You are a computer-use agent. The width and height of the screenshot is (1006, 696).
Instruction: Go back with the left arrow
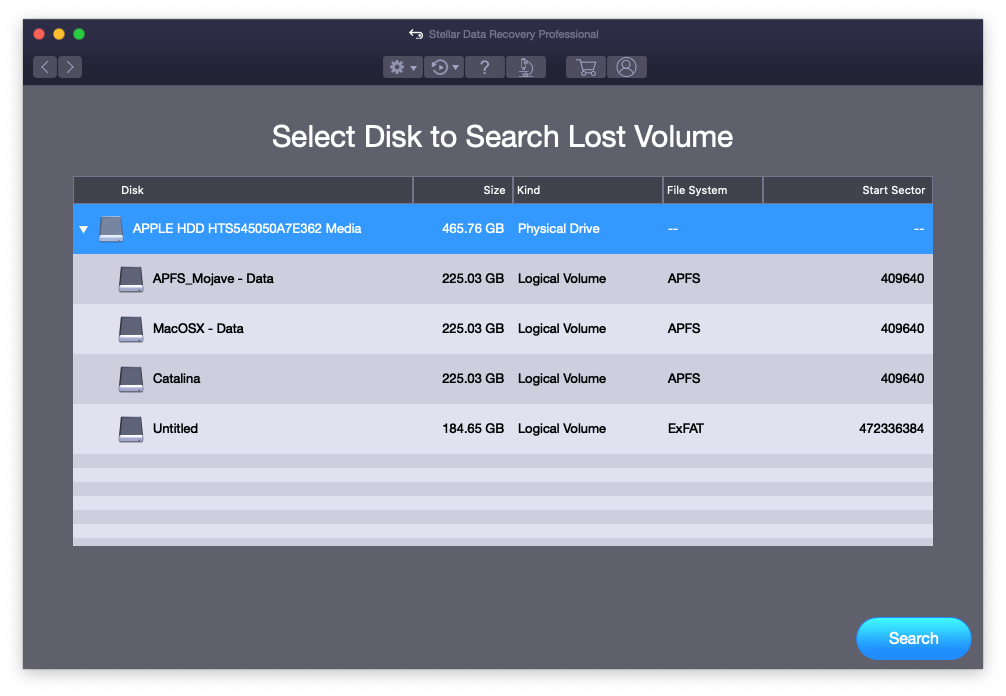pyautogui.click(x=45, y=67)
